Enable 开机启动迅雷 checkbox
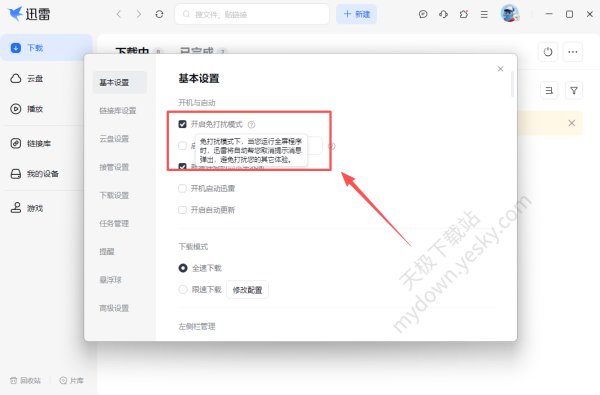 pos(183,188)
